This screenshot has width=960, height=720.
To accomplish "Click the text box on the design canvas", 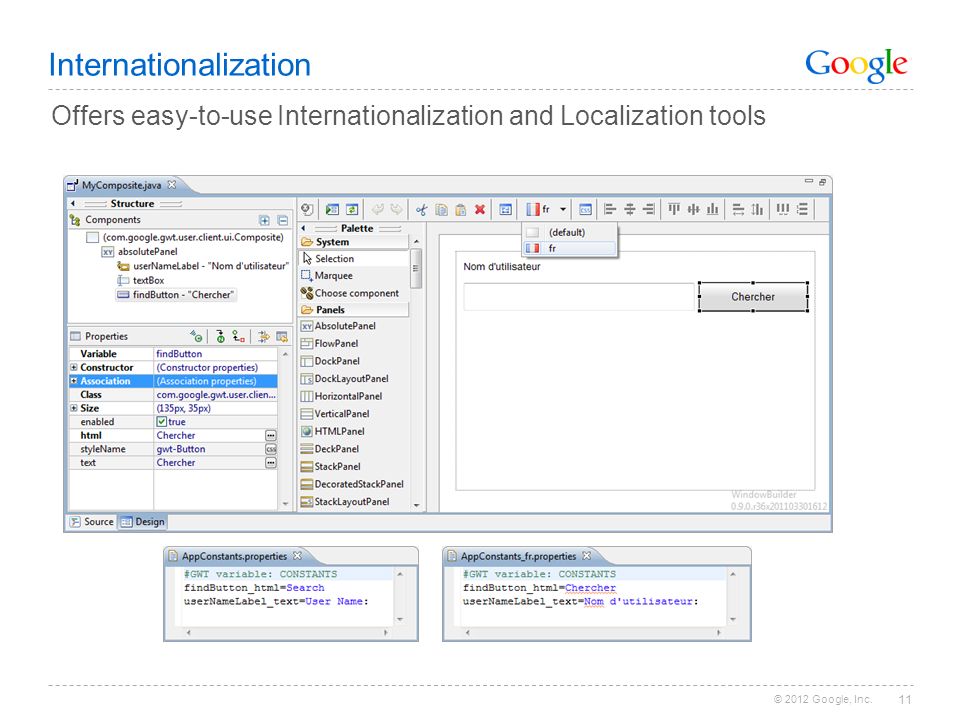I will coord(579,297).
